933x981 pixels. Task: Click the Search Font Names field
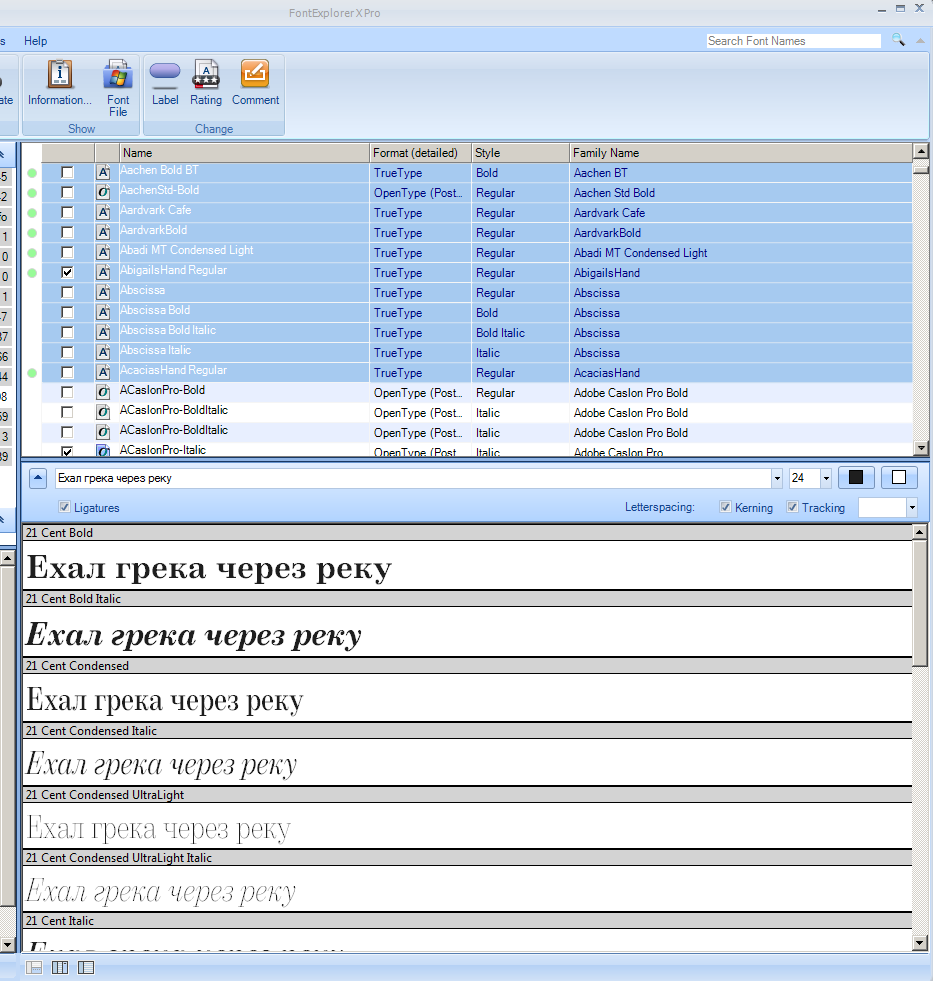point(793,41)
